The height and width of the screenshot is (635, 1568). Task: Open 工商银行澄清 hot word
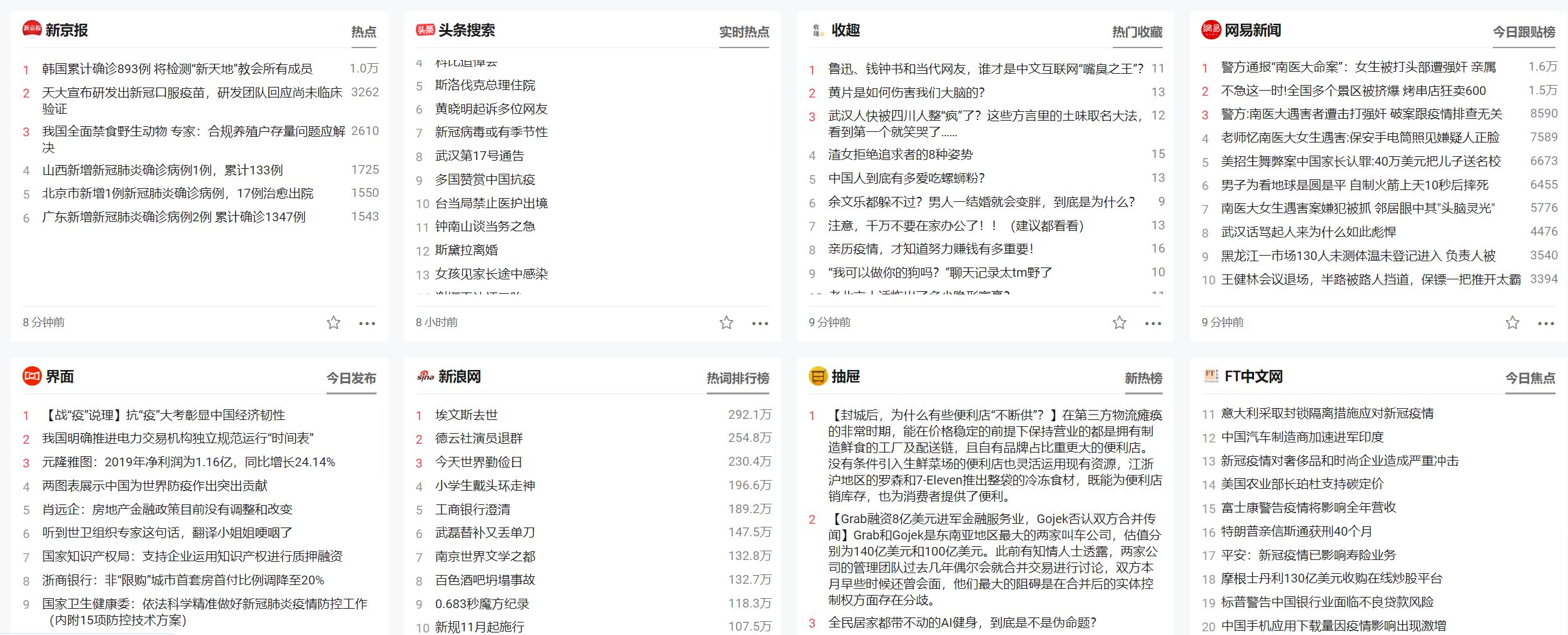pyautogui.click(x=473, y=509)
